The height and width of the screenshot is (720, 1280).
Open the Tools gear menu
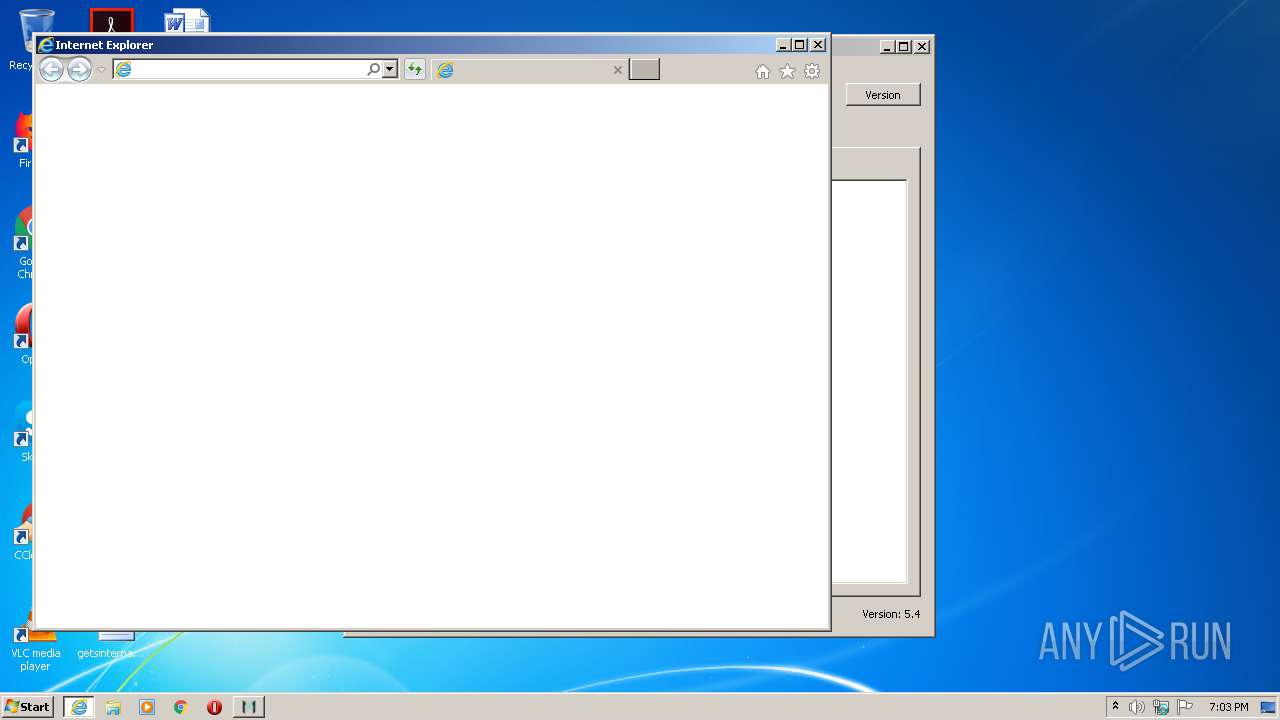pos(812,71)
